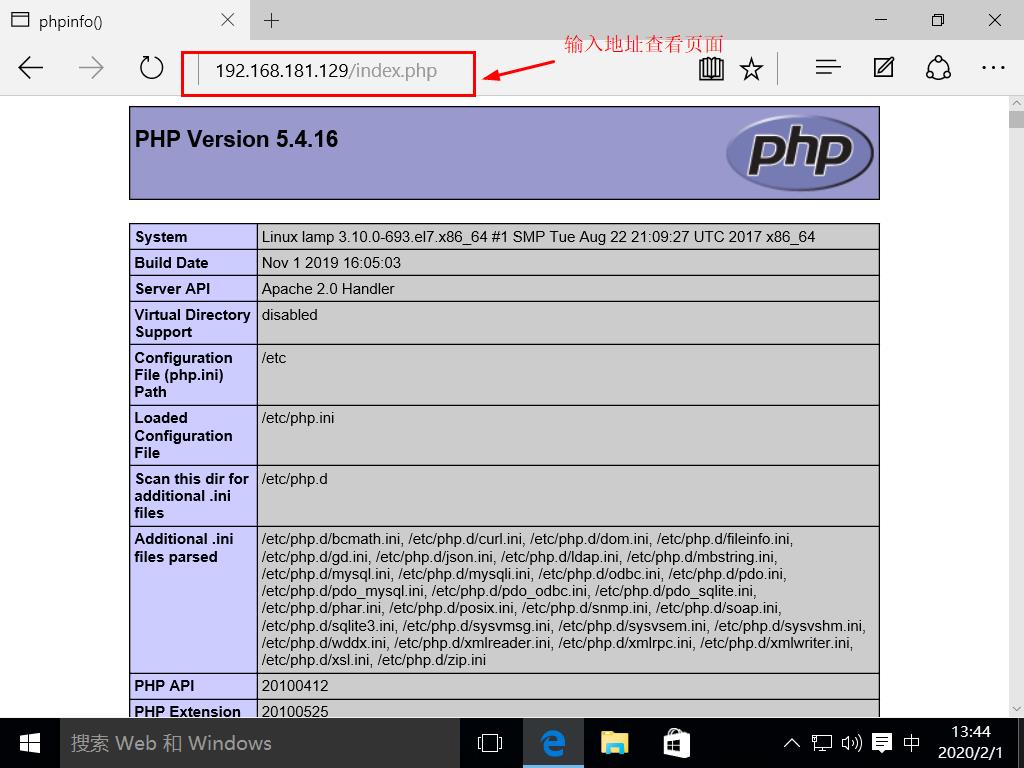The height and width of the screenshot is (768, 1024).
Task: Click the System row label
Action: pyautogui.click(x=161, y=237)
